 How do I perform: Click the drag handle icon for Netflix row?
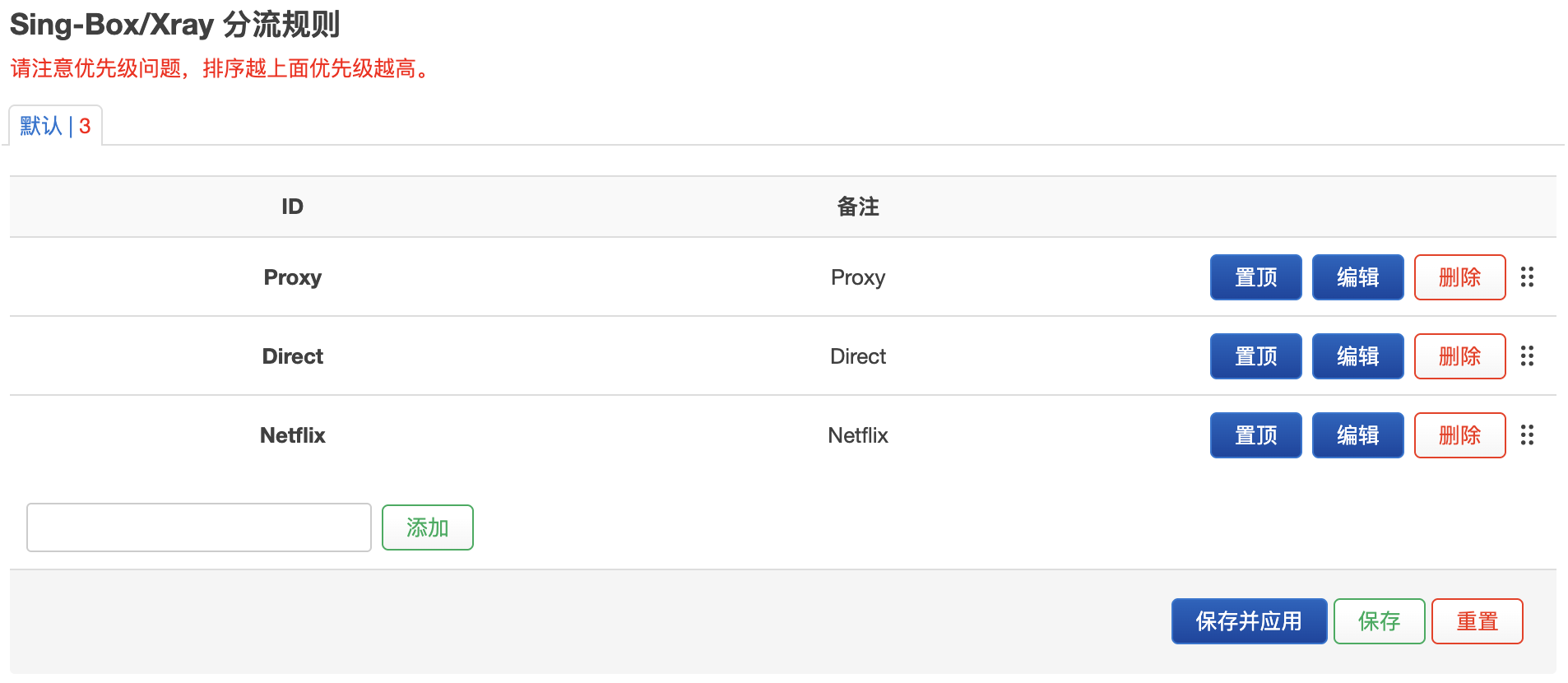point(1527,435)
